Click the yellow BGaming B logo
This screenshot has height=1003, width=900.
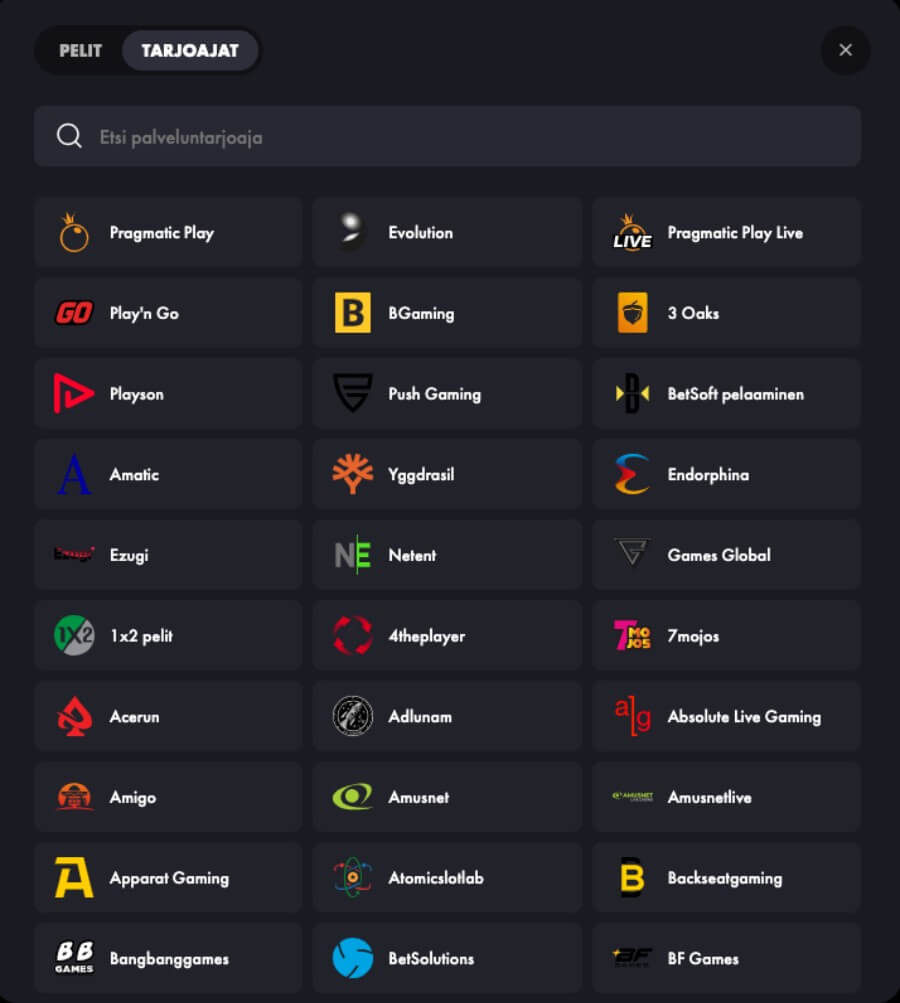[353, 313]
